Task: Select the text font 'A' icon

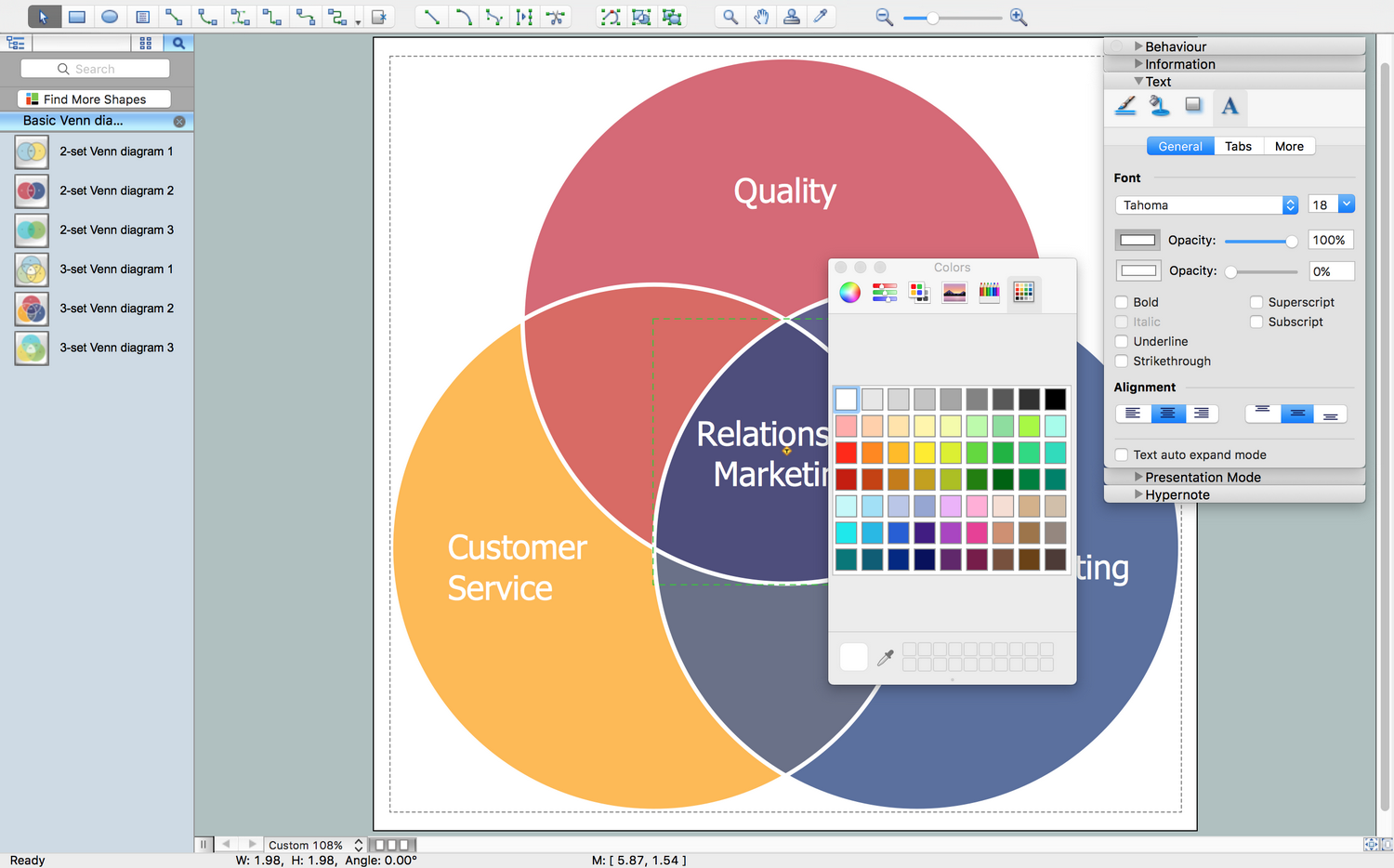Action: point(1230,107)
